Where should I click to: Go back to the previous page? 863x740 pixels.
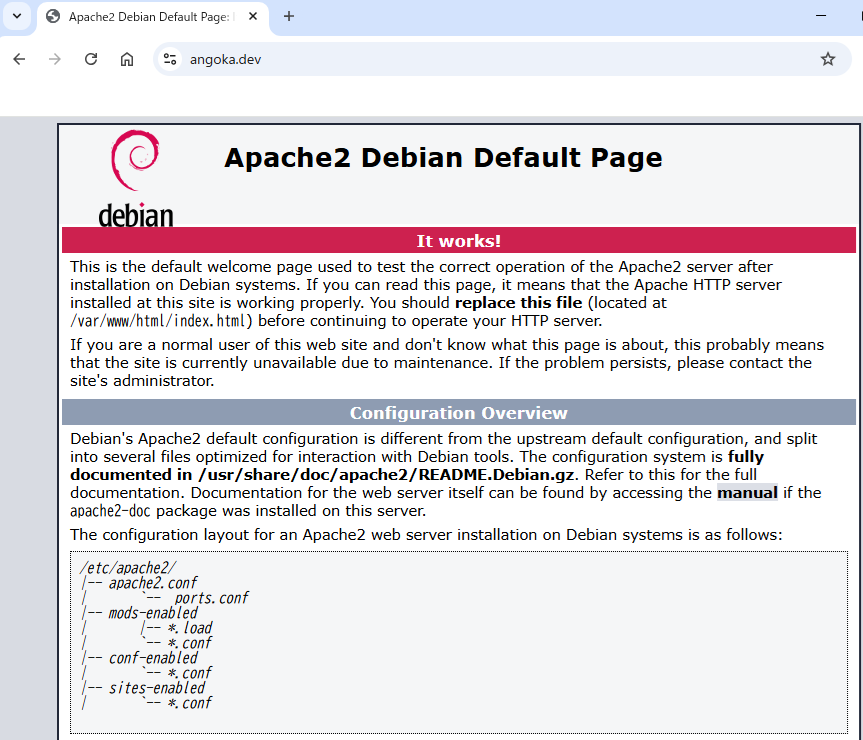click(19, 59)
